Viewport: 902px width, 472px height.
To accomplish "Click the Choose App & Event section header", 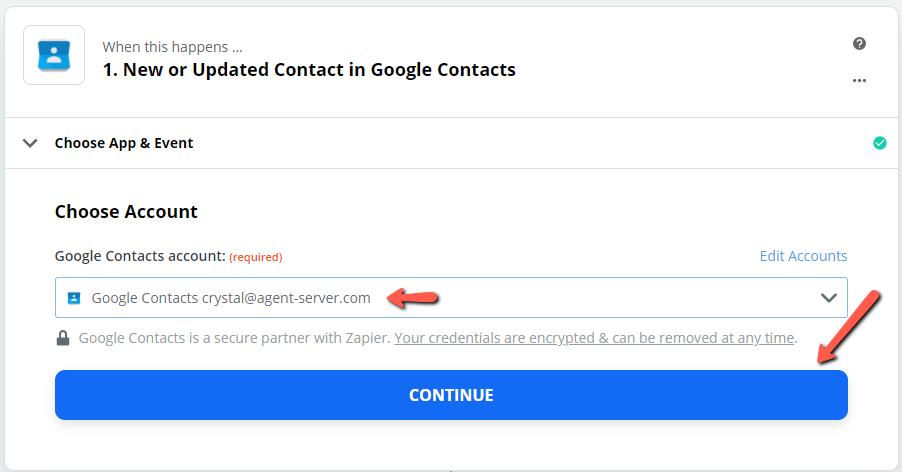I will point(124,143).
